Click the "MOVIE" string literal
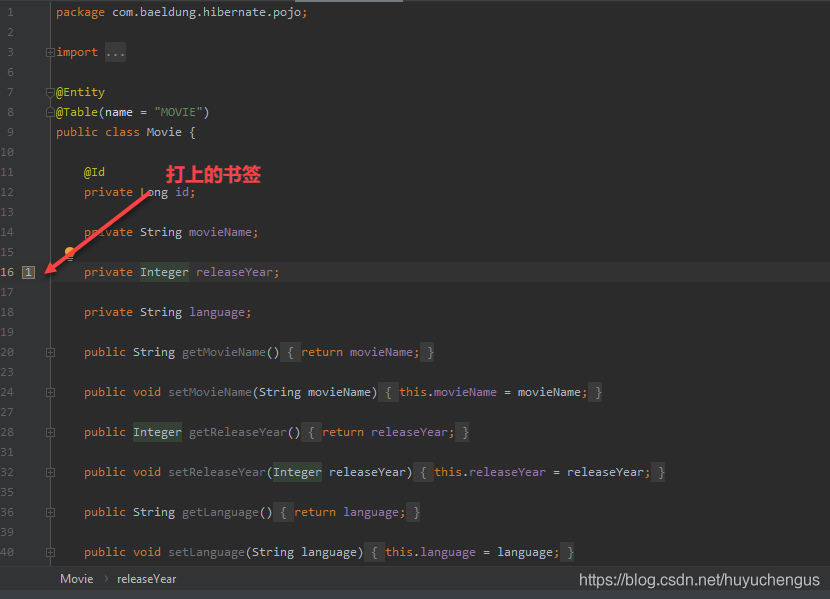Viewport: 830px width, 599px height. click(178, 112)
